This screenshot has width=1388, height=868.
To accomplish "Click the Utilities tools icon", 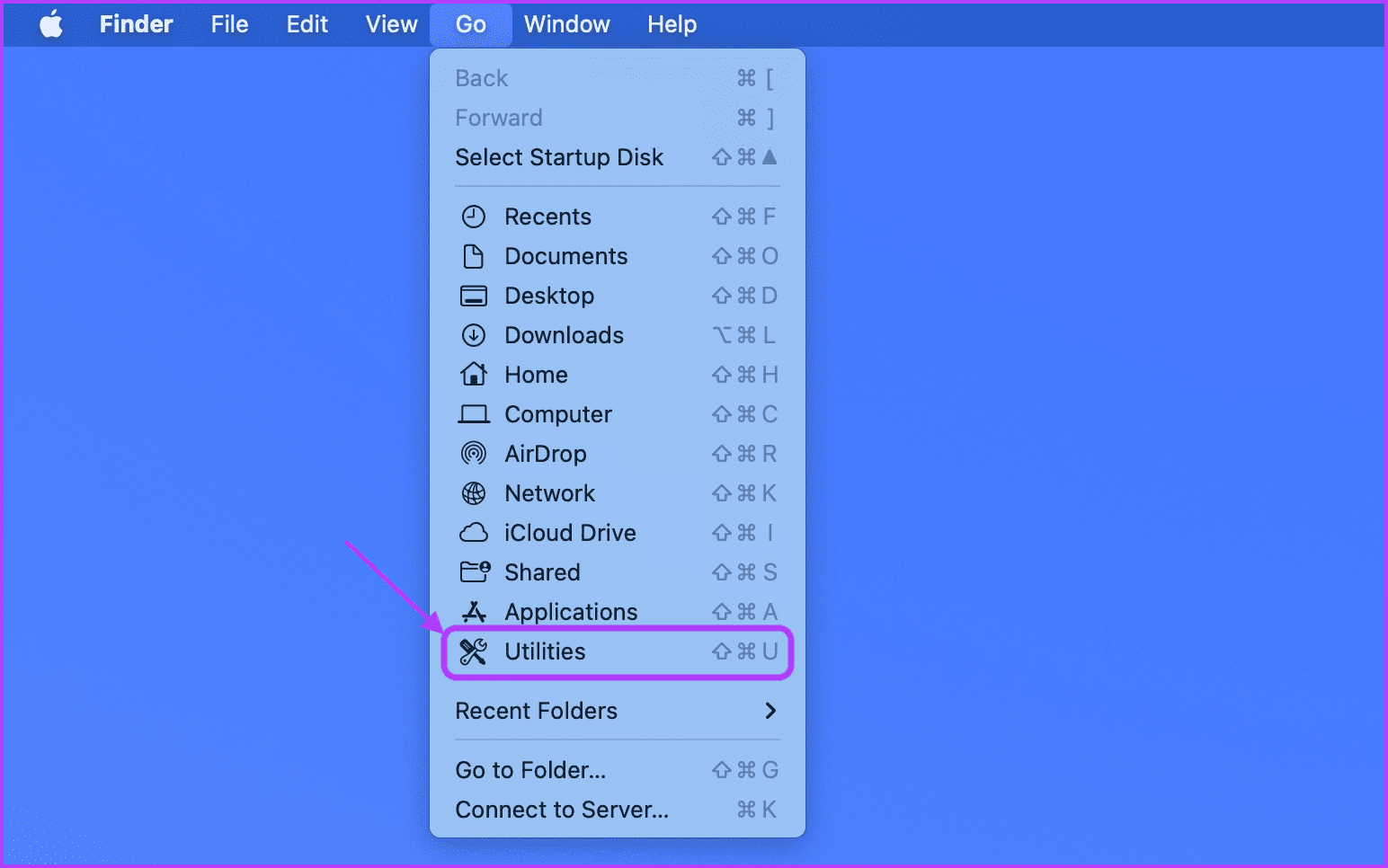I will [x=474, y=651].
